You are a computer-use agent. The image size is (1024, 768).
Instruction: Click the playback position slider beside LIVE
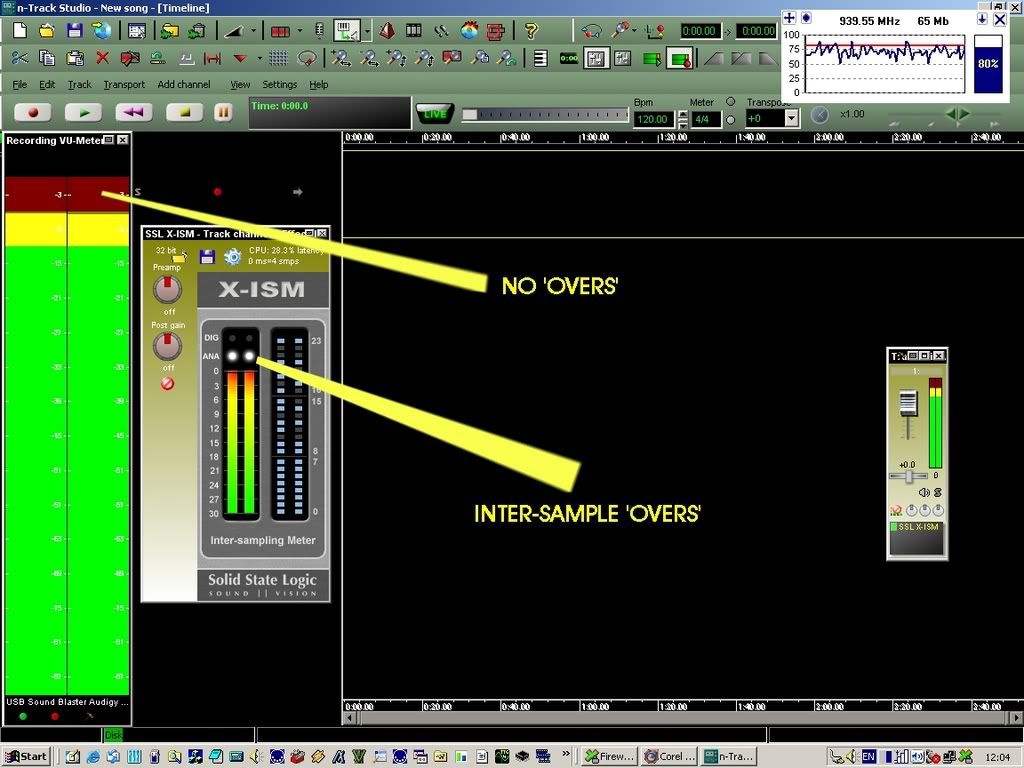(544, 115)
